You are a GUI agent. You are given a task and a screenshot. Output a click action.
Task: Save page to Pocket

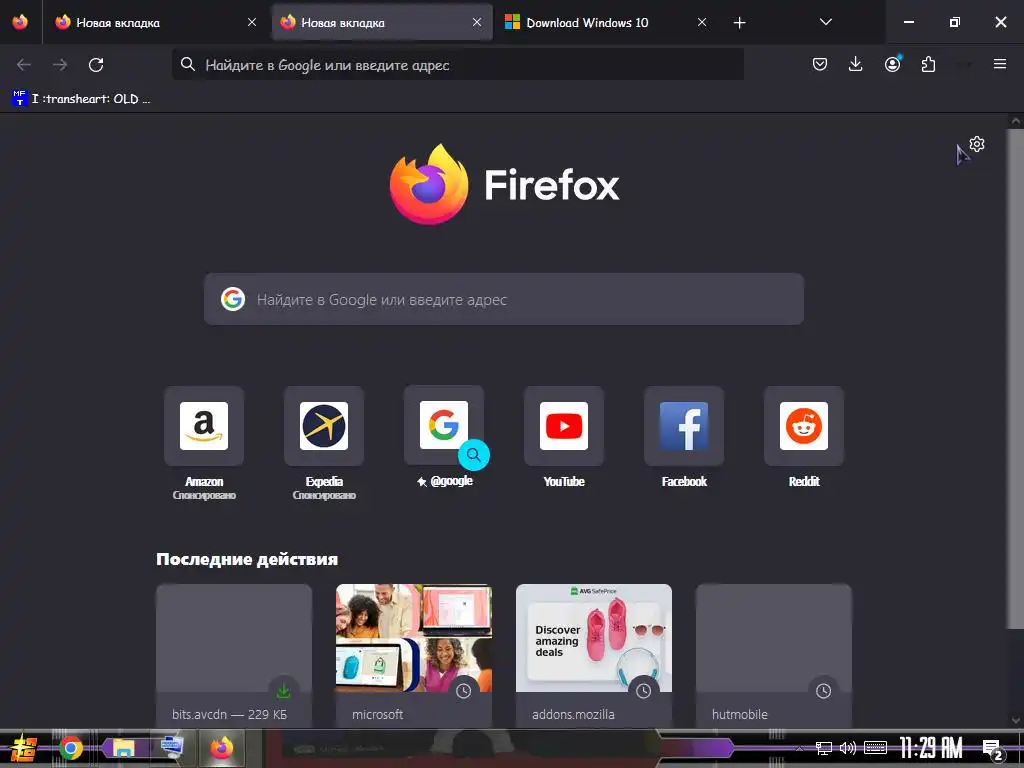pyautogui.click(x=820, y=64)
